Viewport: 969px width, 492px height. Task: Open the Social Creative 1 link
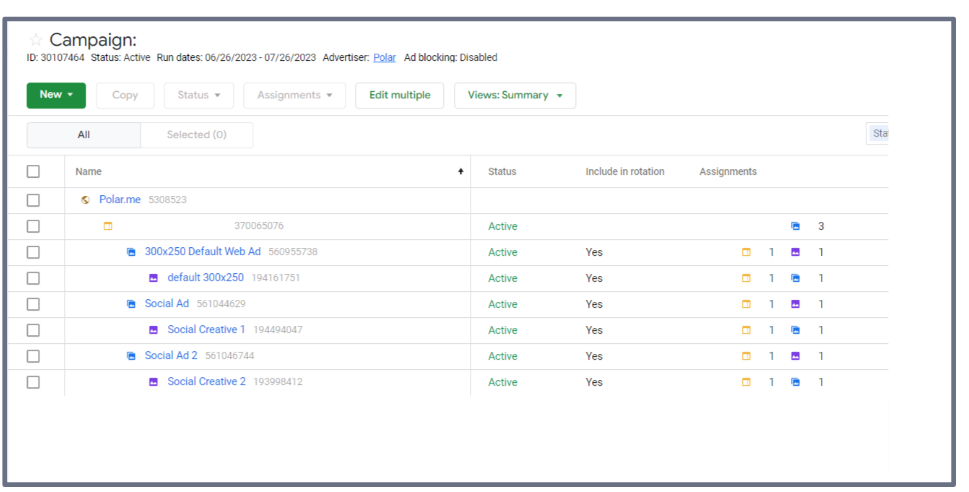coord(206,330)
